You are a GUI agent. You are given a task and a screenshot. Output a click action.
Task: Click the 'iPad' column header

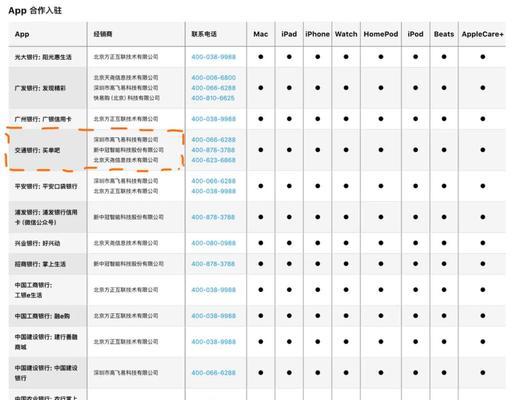pyautogui.click(x=289, y=34)
